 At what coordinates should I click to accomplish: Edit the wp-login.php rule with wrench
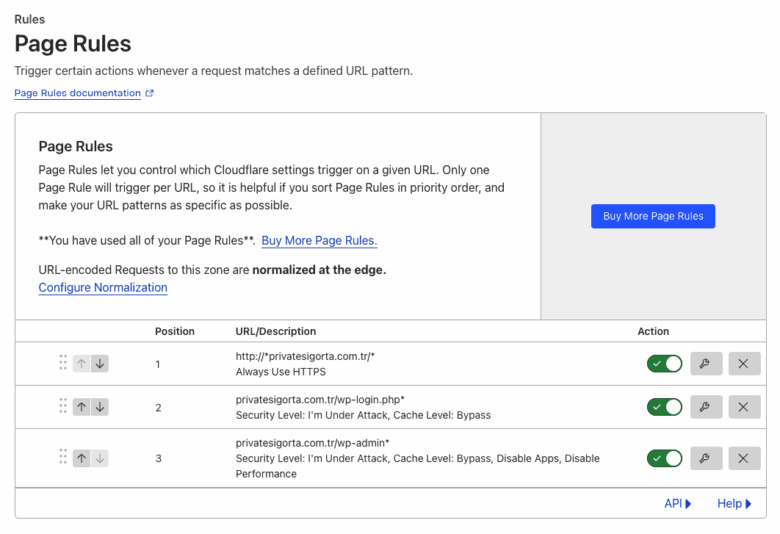coord(706,407)
